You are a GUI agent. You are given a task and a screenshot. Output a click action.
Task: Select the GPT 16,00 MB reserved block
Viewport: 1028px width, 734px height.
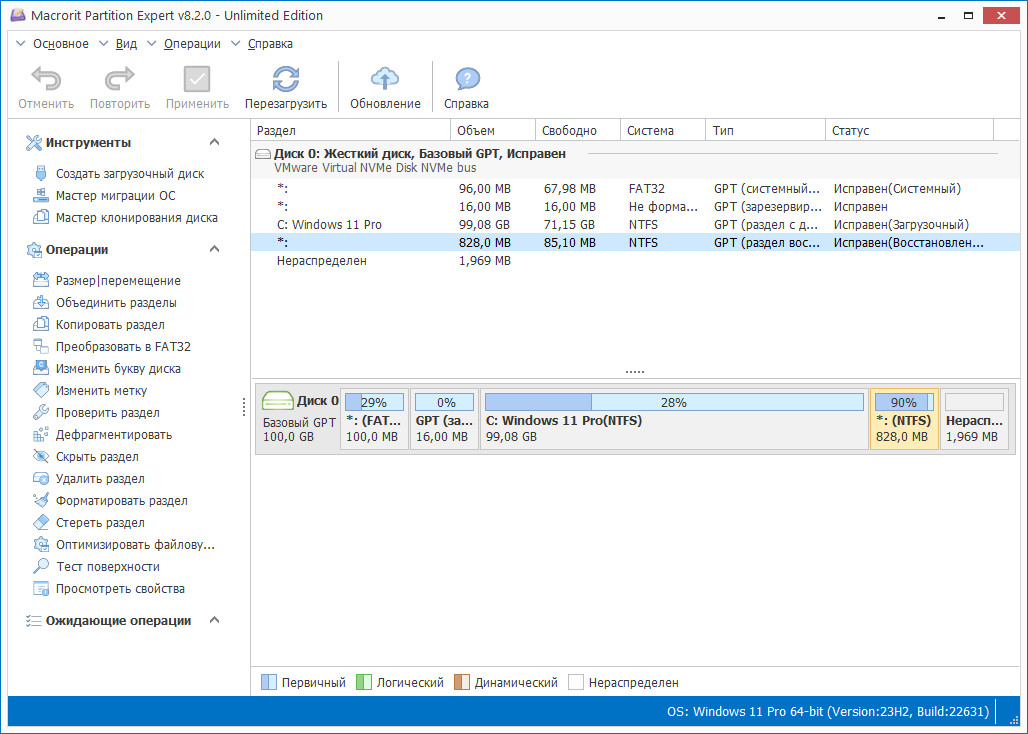tap(445, 419)
